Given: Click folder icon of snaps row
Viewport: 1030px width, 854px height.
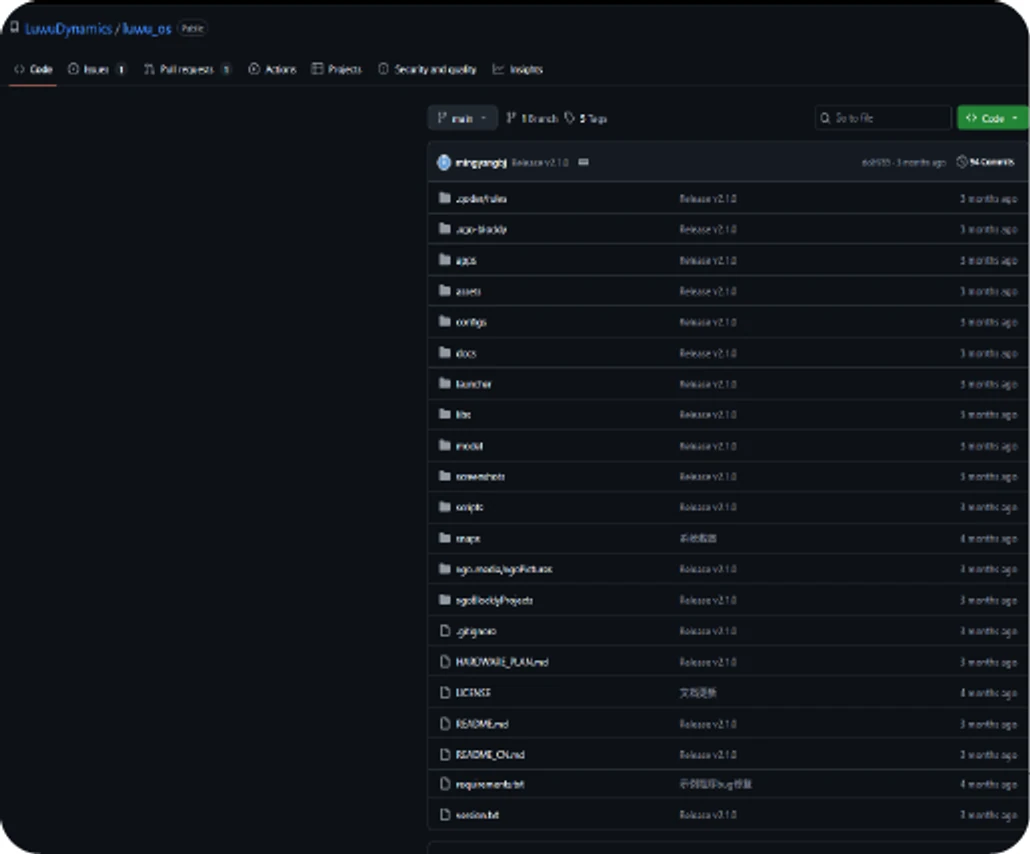Looking at the screenshot, I should 445,537.
